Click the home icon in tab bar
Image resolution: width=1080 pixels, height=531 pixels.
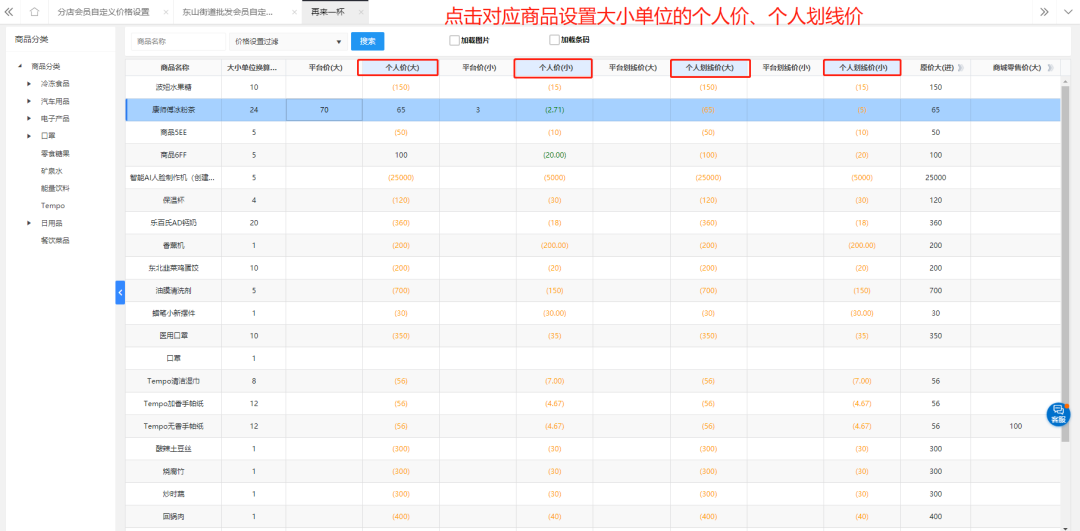34,12
